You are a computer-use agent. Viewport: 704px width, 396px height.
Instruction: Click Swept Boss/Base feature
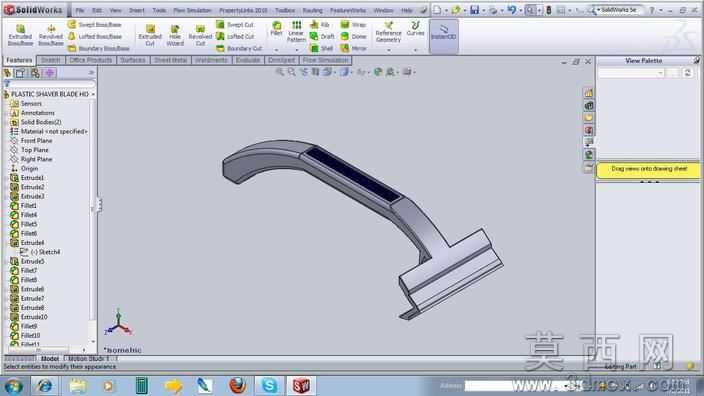(95, 25)
